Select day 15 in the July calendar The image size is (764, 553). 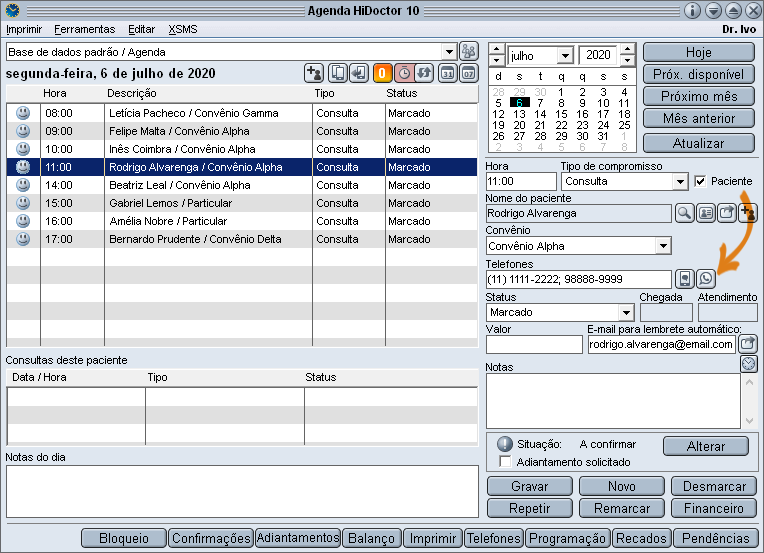coord(561,114)
